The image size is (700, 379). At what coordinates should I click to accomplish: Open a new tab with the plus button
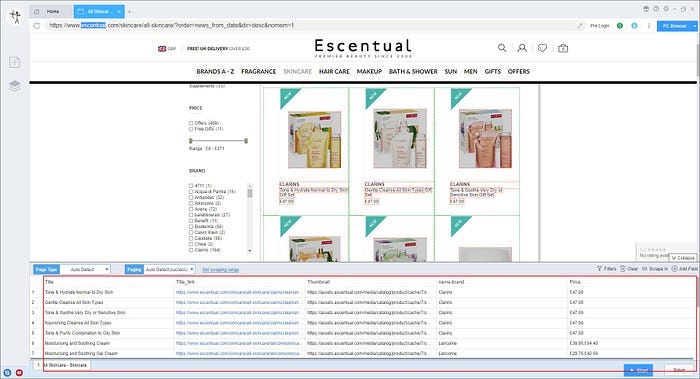click(129, 12)
